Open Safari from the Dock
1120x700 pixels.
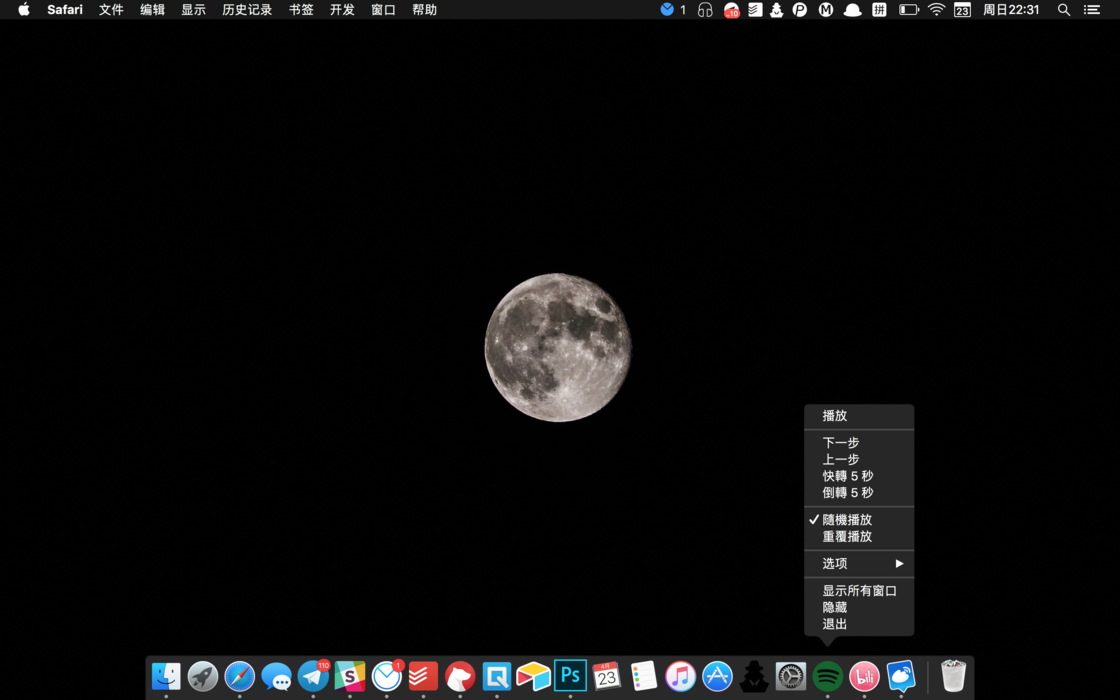[x=239, y=676]
